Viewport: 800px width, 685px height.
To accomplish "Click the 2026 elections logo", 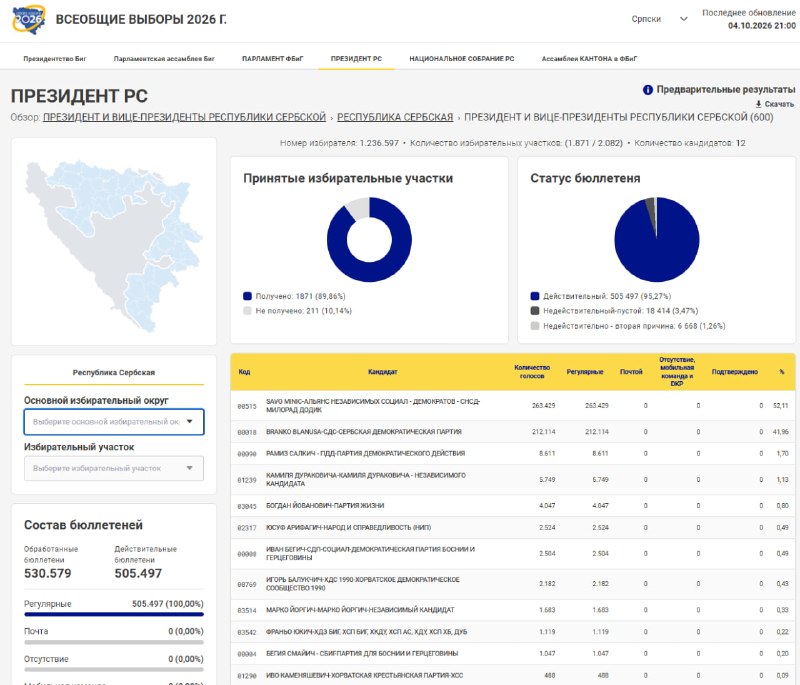I will pos(29,20).
